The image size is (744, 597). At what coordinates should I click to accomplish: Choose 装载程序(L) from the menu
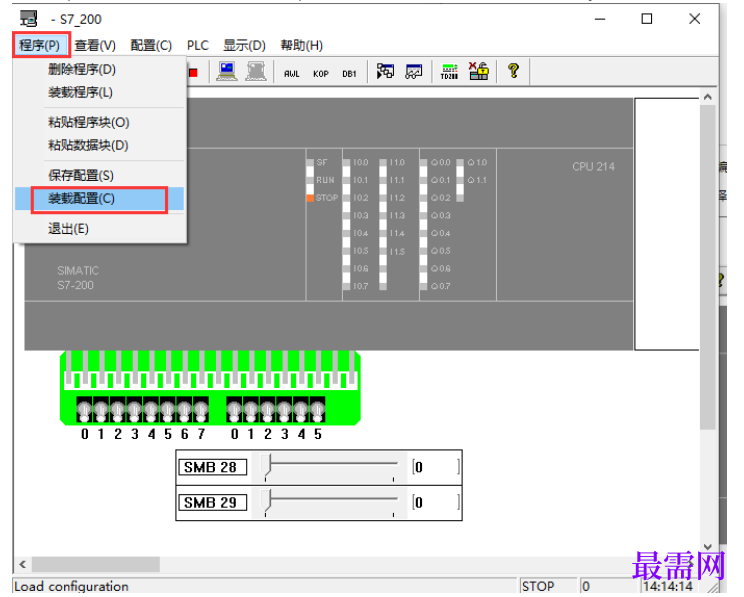click(x=100, y=92)
